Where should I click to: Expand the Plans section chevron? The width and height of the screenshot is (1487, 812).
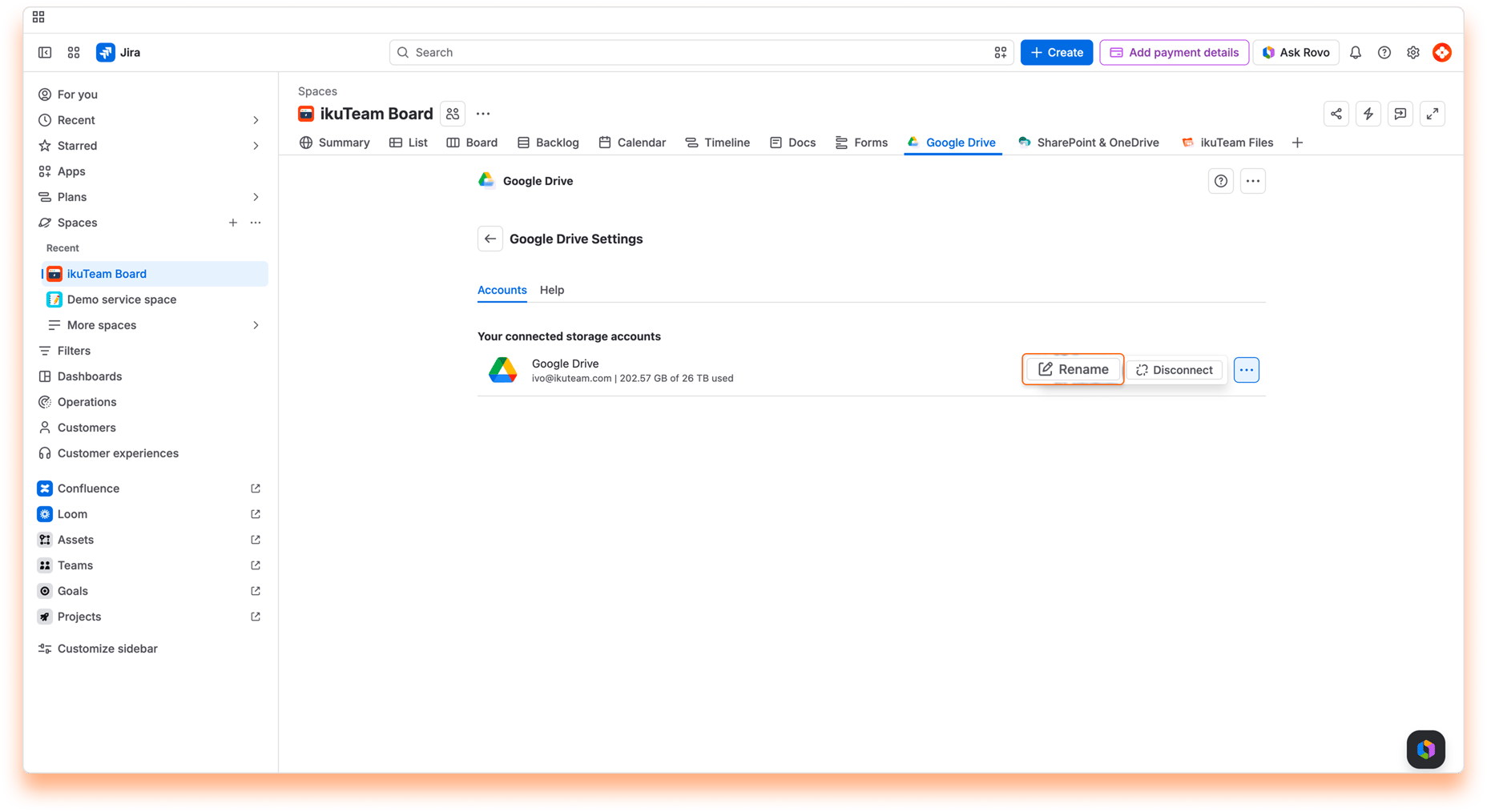coord(256,197)
